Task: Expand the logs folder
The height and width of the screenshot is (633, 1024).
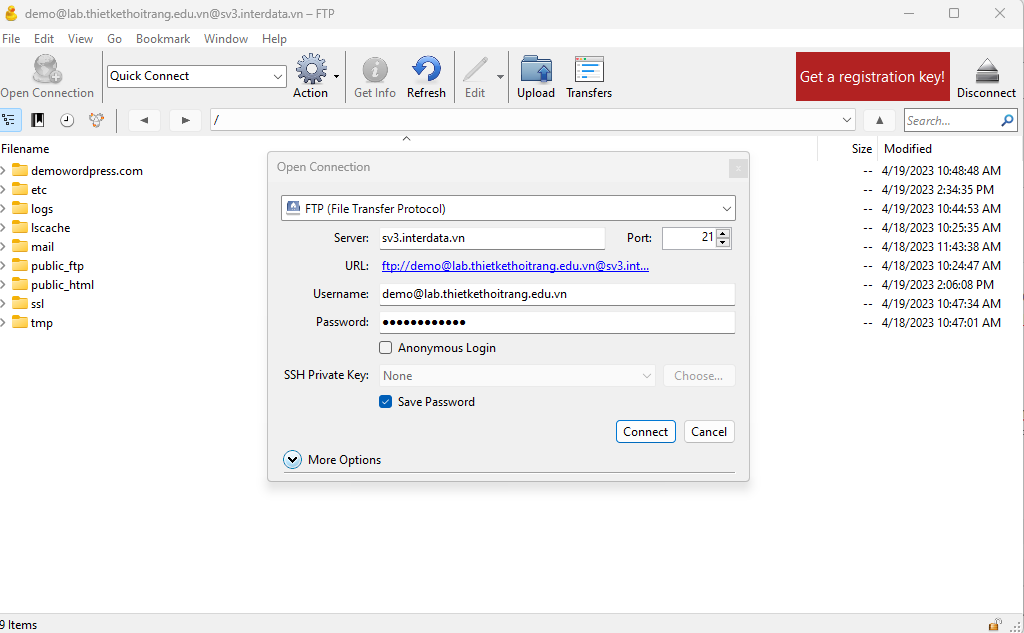Action: point(3,209)
